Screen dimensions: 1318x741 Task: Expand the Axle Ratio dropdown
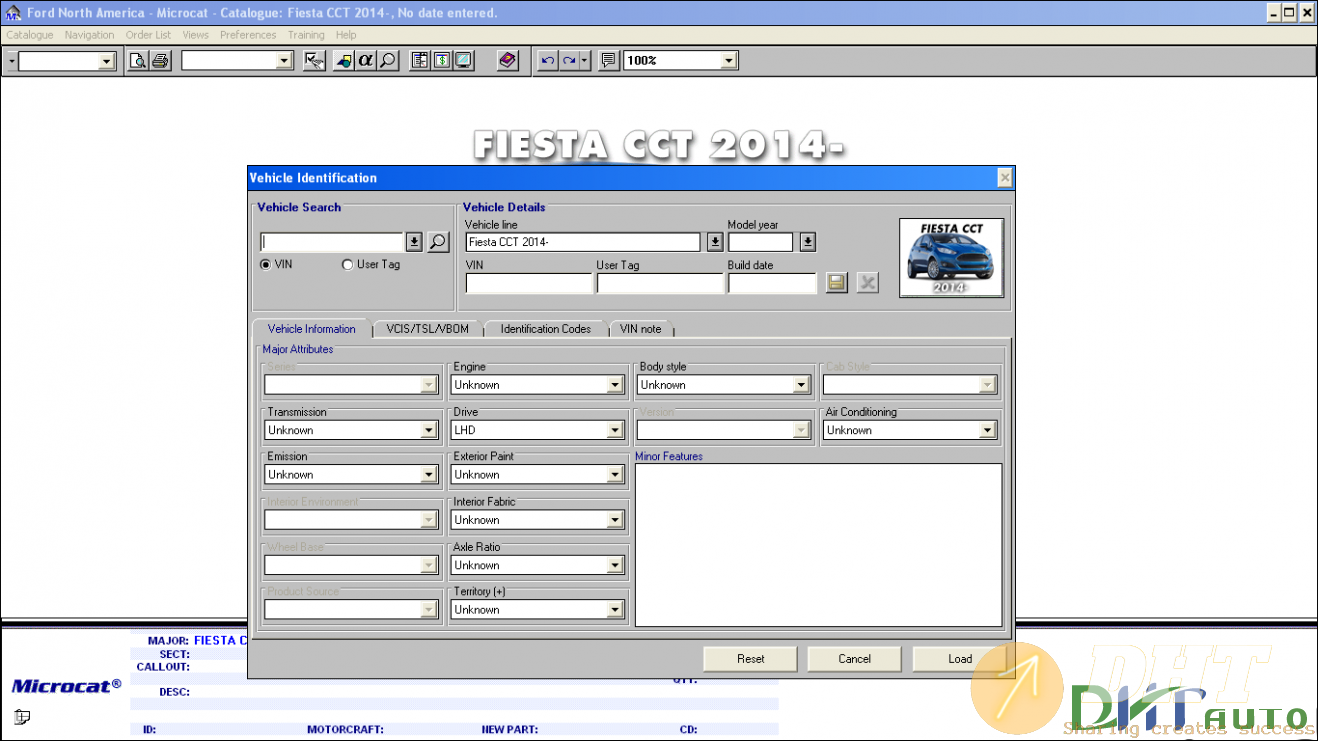click(615, 565)
